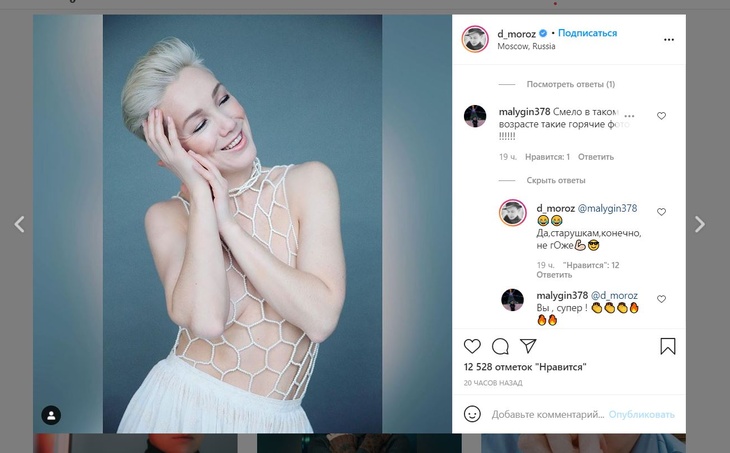Open the comment bubble icon

click(500, 346)
